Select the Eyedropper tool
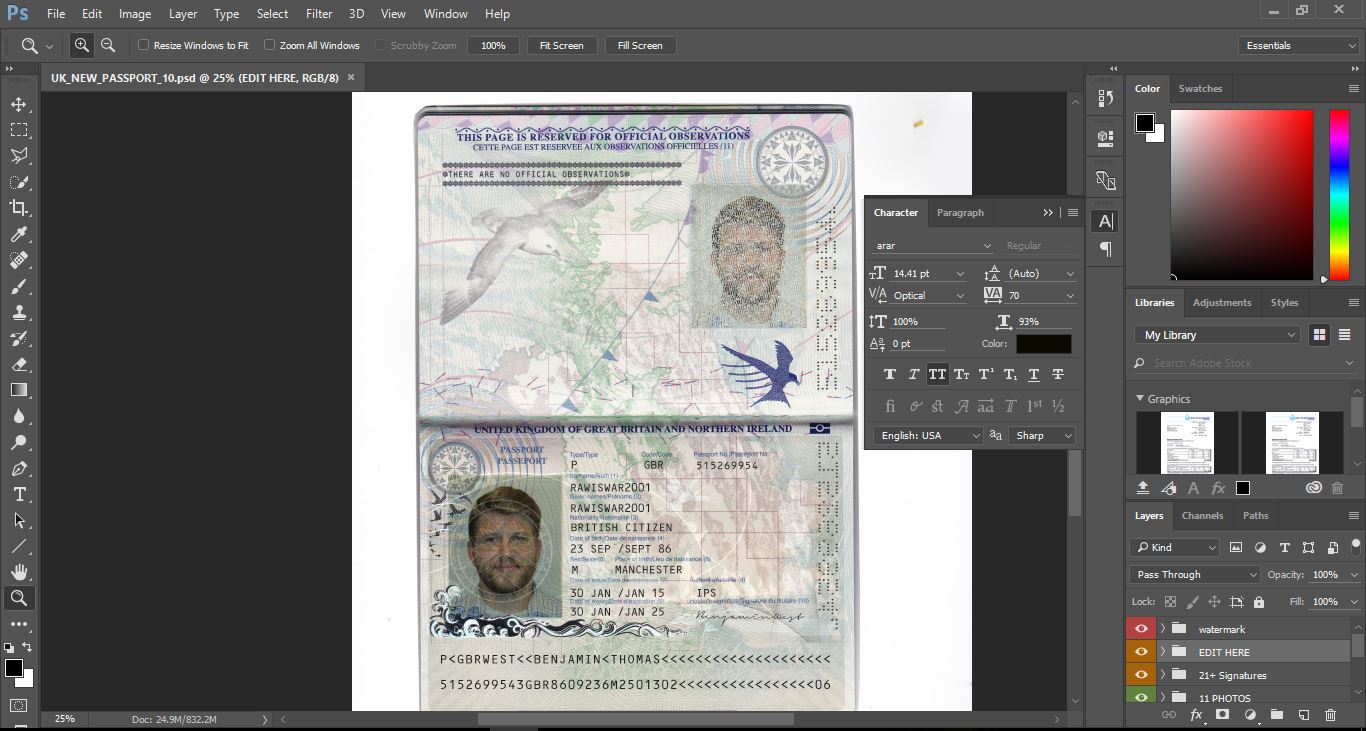The width and height of the screenshot is (1366, 731). pos(19,234)
